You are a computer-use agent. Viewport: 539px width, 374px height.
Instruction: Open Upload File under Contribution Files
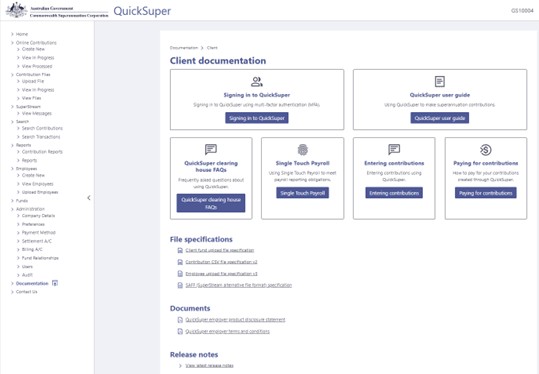pyautogui.click(x=33, y=81)
